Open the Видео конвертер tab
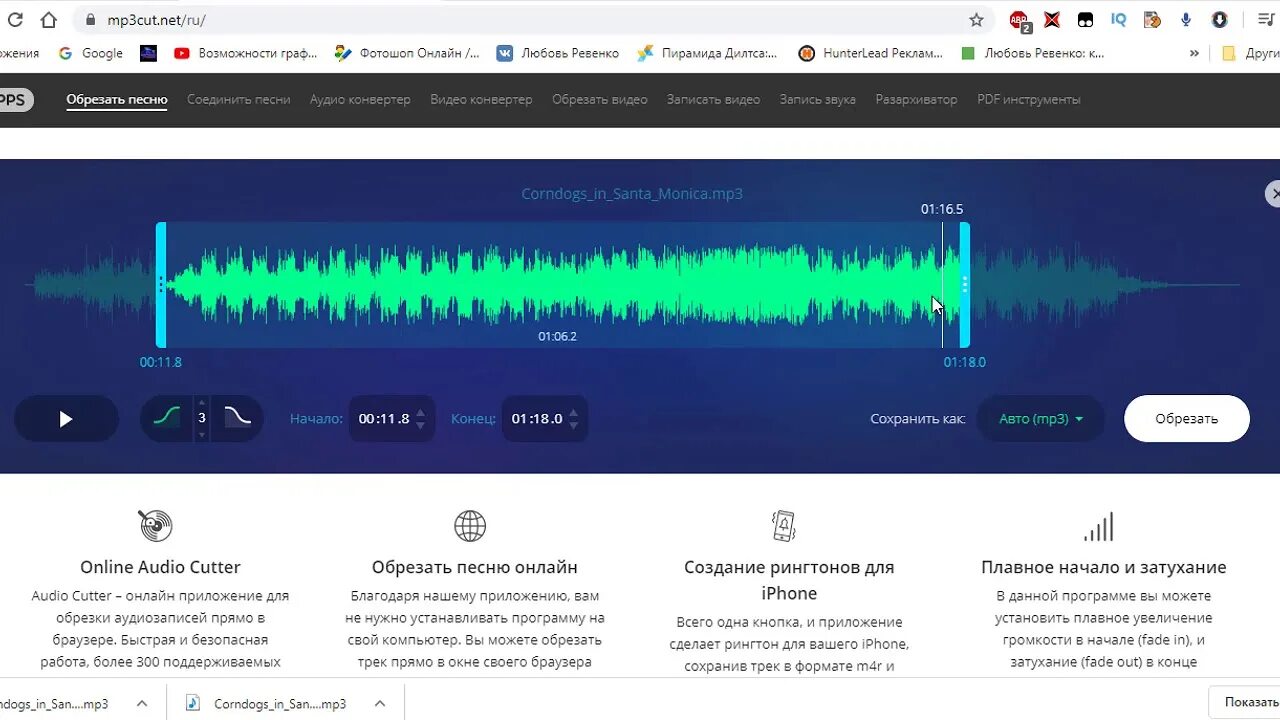Screen dimensions: 1280x720 coord(481,99)
